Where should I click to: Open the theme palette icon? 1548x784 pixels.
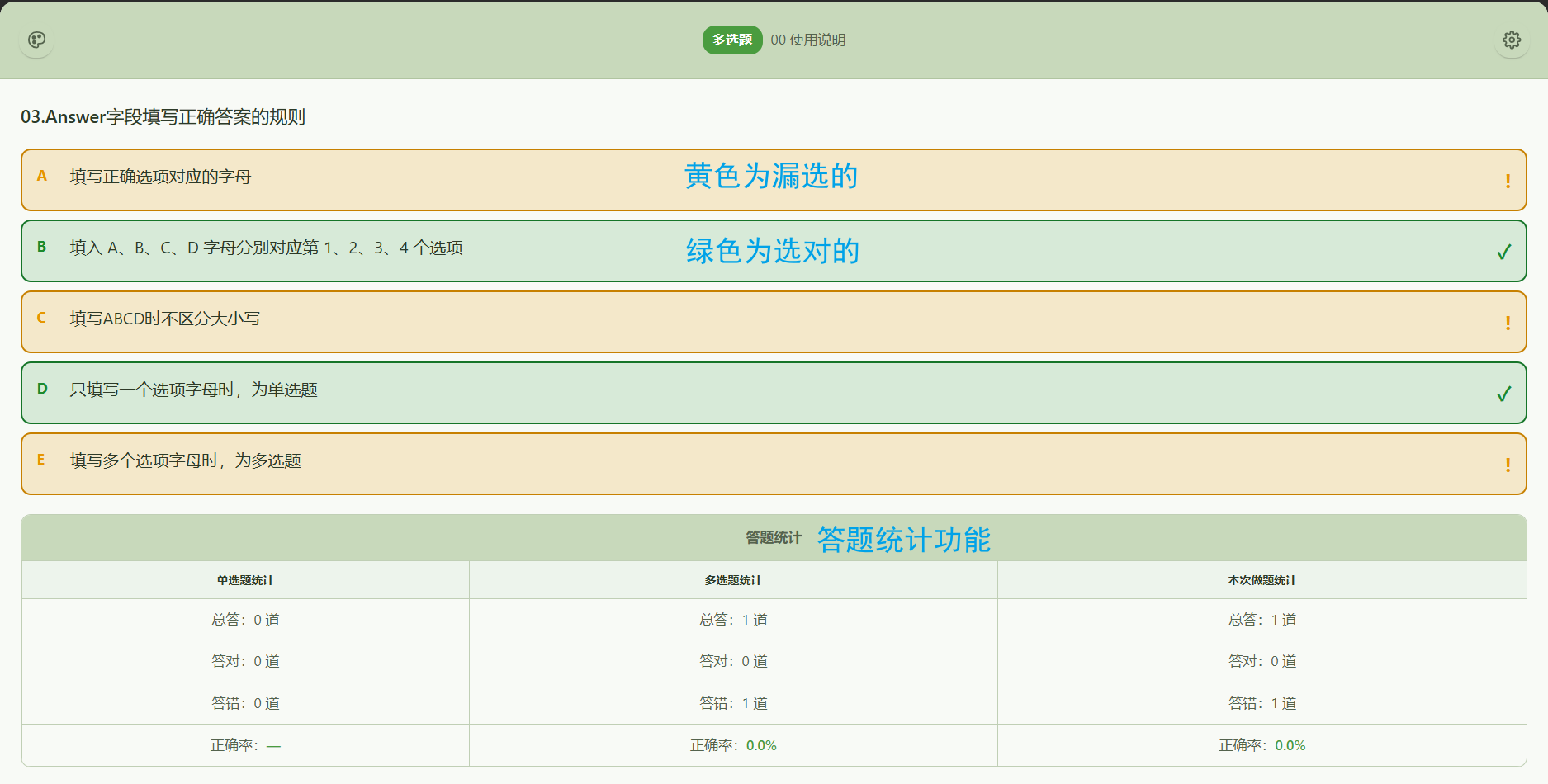[37, 40]
